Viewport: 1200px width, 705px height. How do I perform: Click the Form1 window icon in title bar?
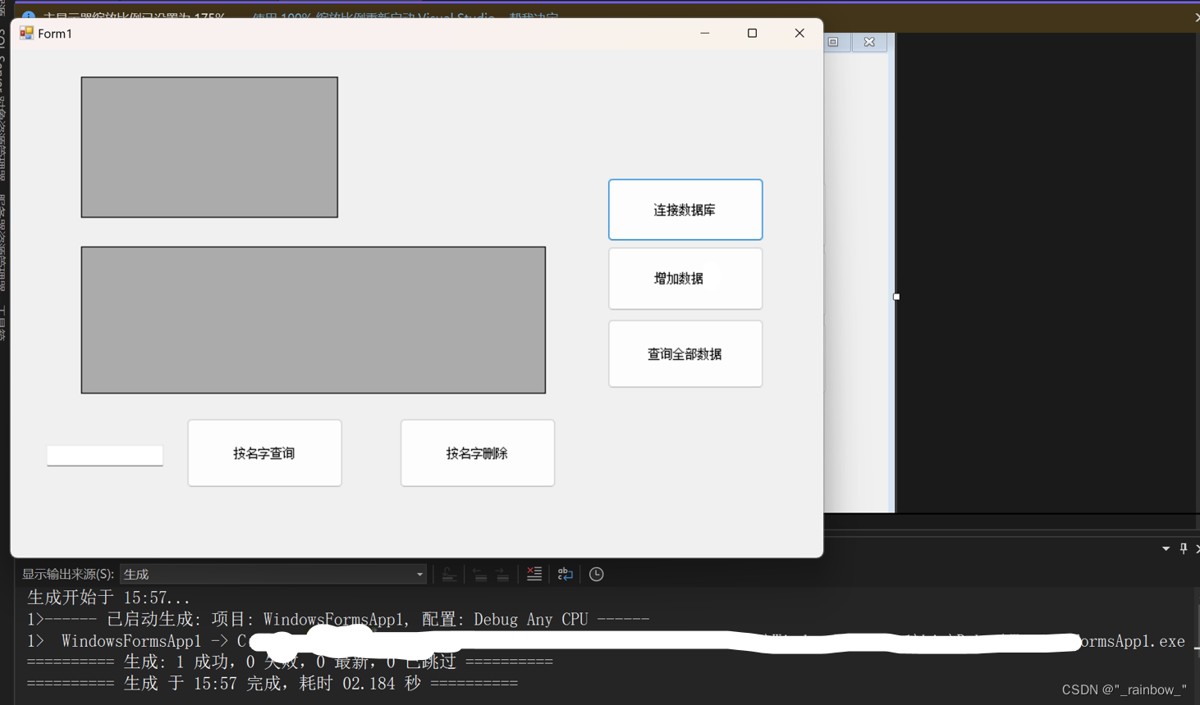pyautogui.click(x=27, y=33)
